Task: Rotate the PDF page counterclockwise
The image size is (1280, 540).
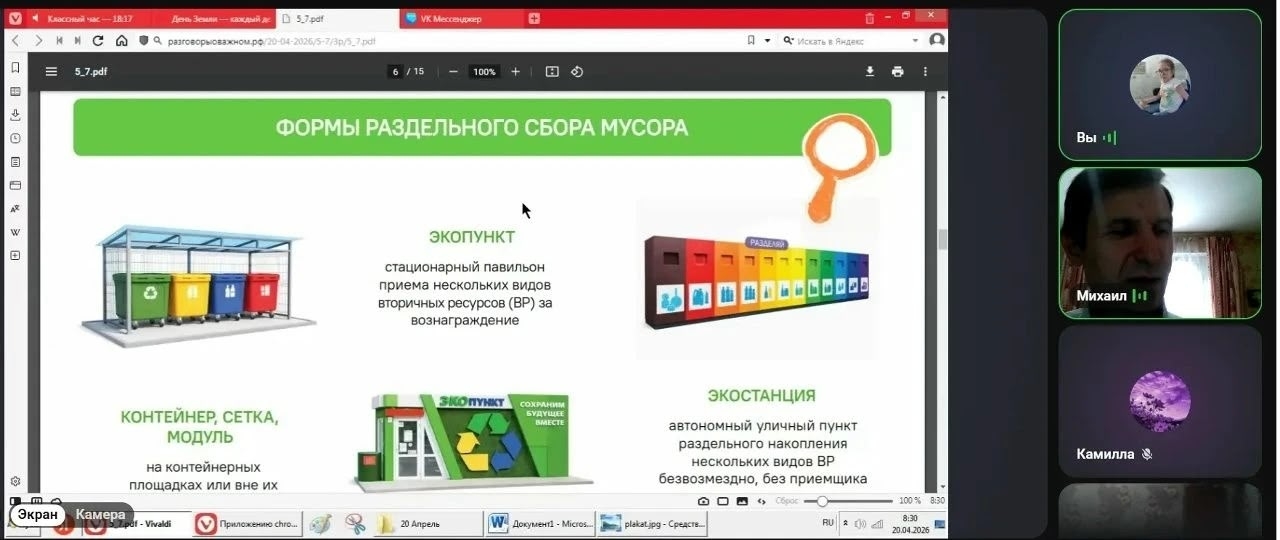Action: coord(577,72)
